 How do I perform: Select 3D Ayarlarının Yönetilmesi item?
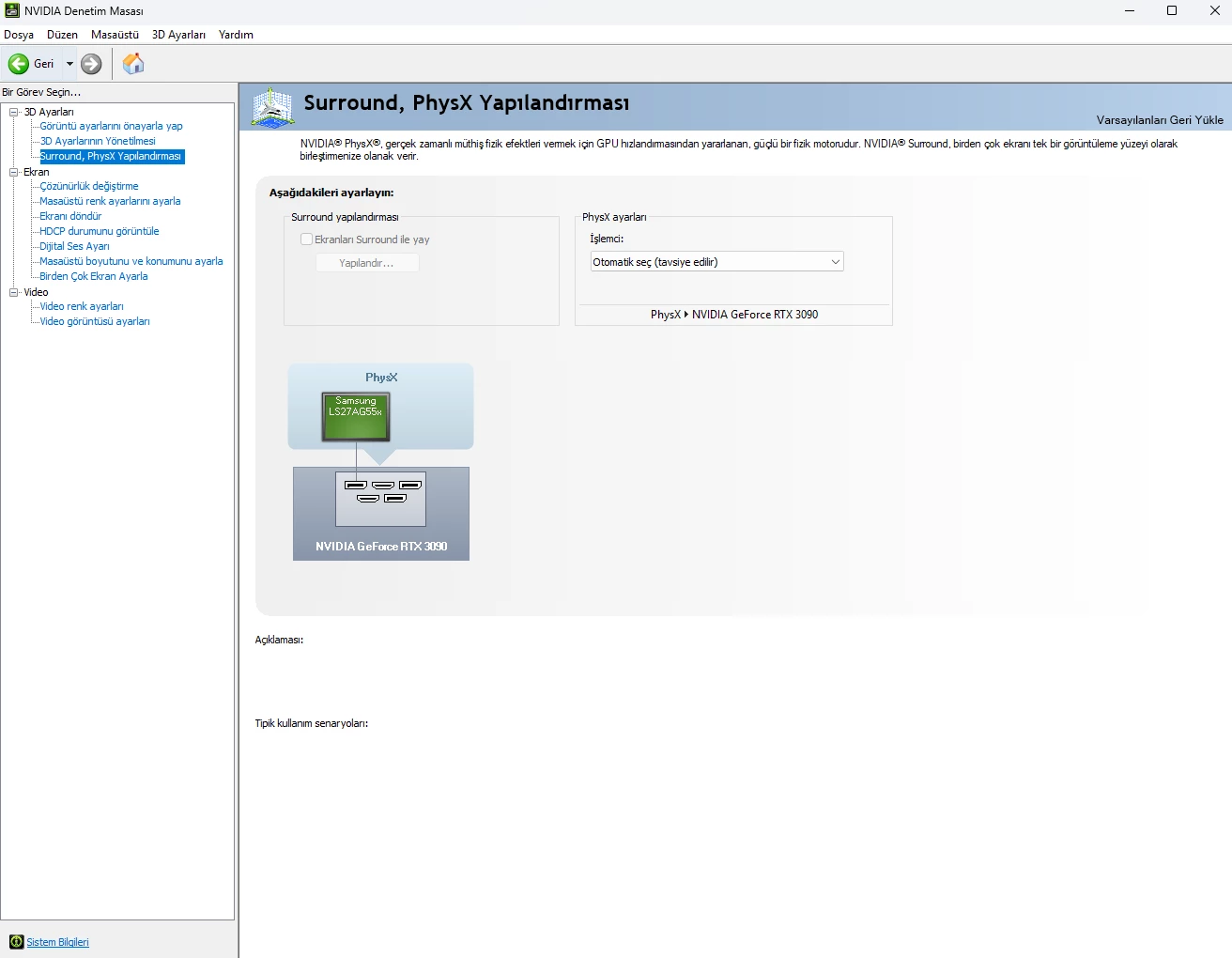tap(98, 141)
